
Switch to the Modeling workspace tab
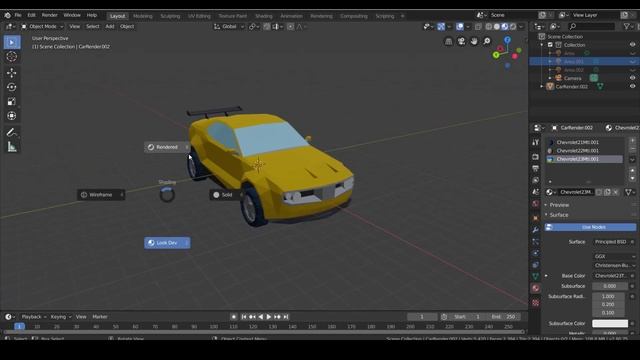pos(143,16)
